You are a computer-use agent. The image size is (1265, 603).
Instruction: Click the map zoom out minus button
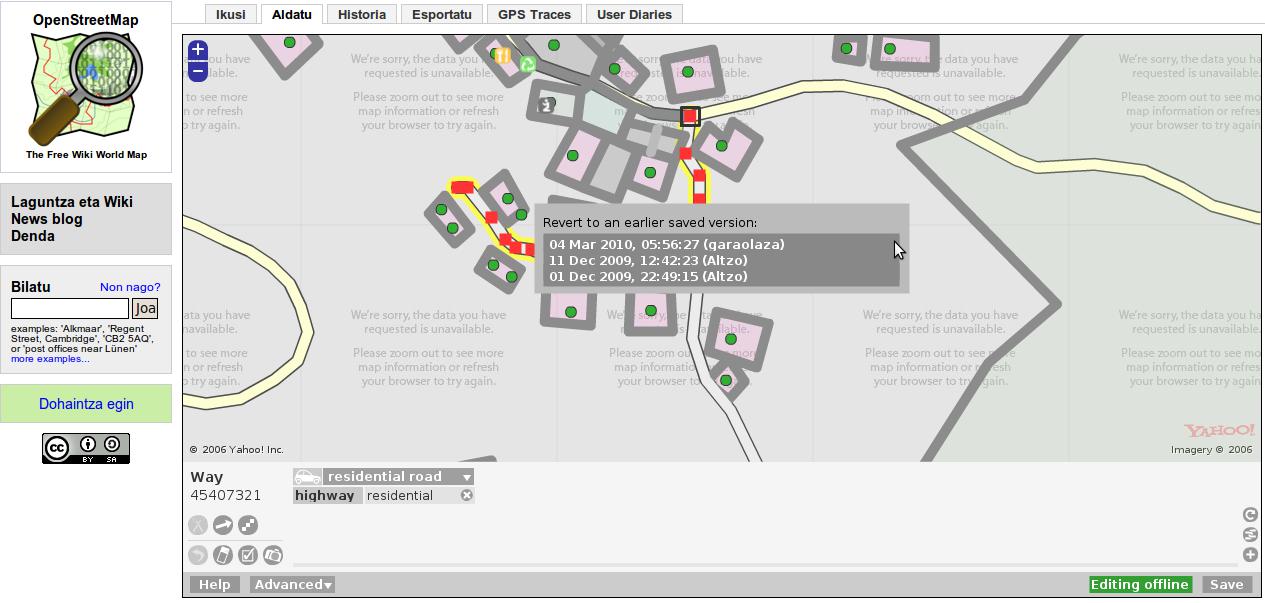tap(198, 70)
